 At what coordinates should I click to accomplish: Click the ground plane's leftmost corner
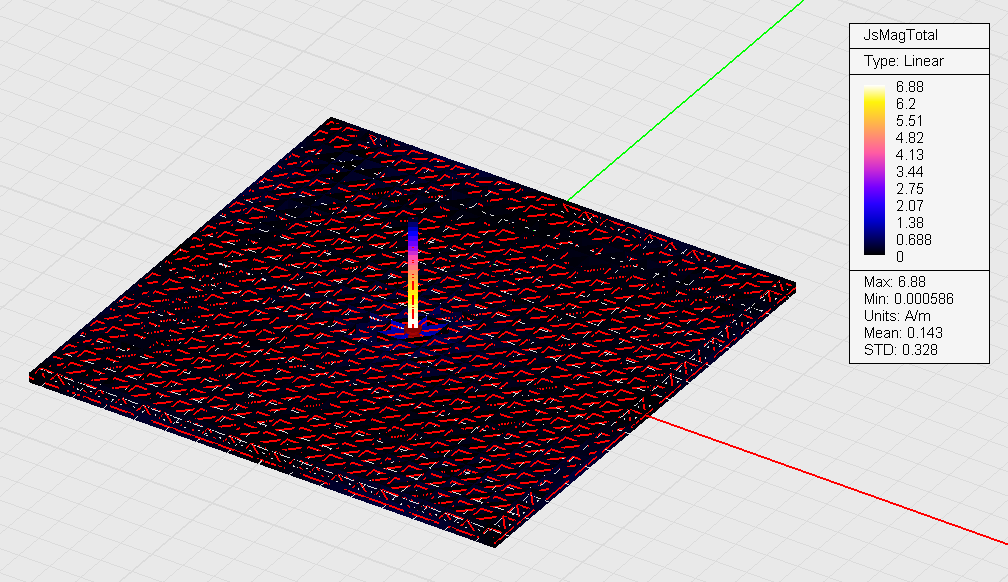(x=32, y=376)
